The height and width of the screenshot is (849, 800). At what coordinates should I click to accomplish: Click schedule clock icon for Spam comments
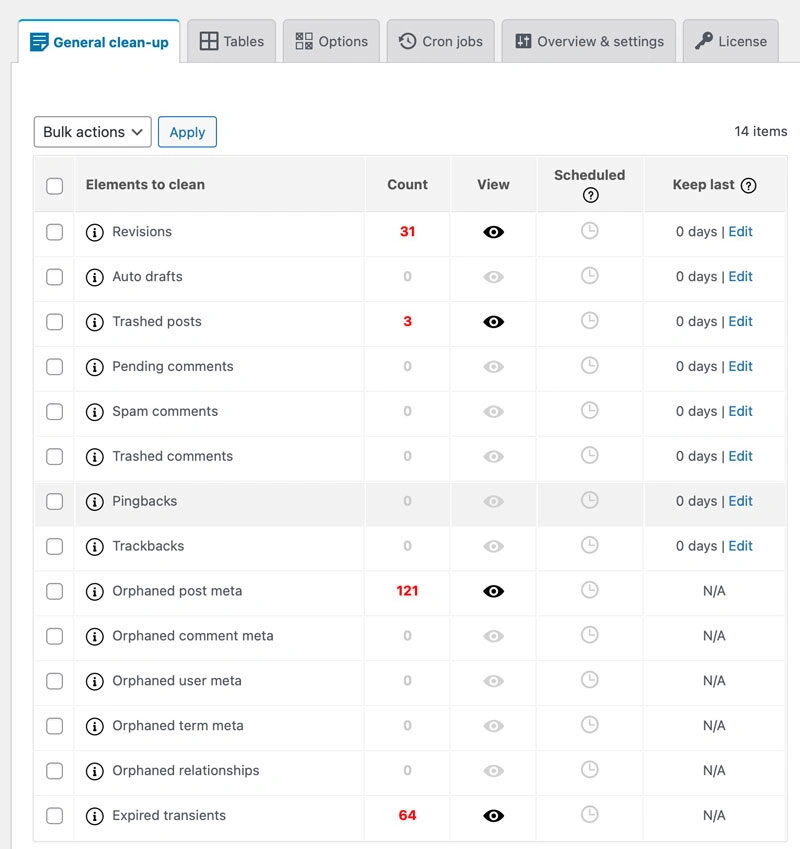[589, 410]
